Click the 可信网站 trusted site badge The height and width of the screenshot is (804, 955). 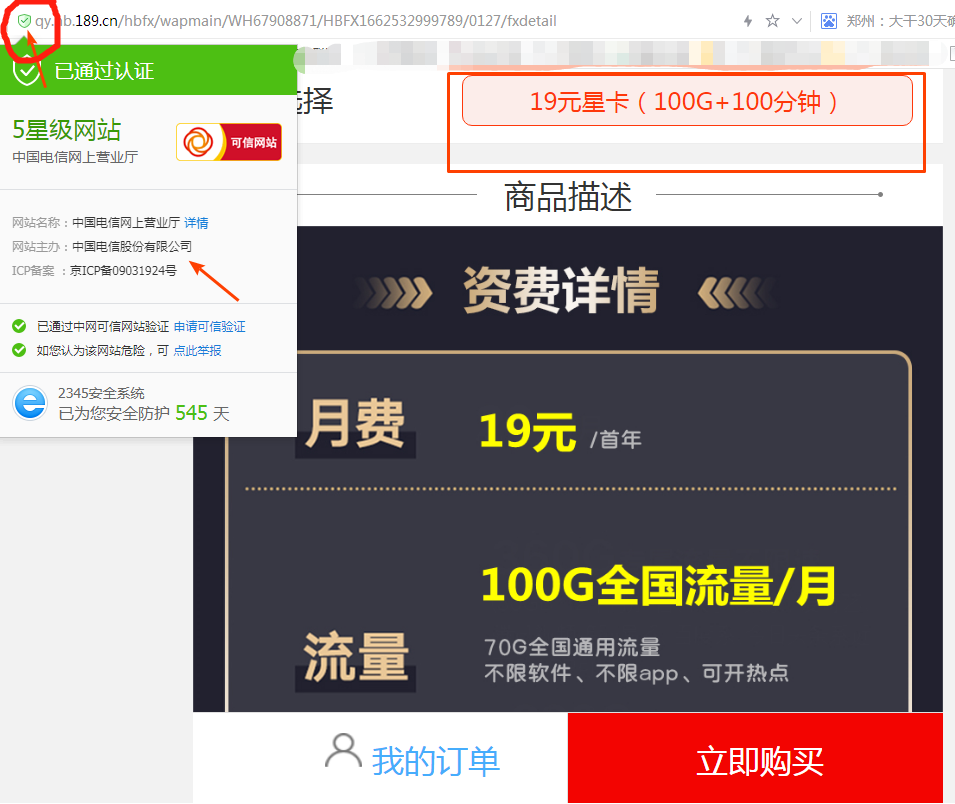pyautogui.click(x=229, y=142)
